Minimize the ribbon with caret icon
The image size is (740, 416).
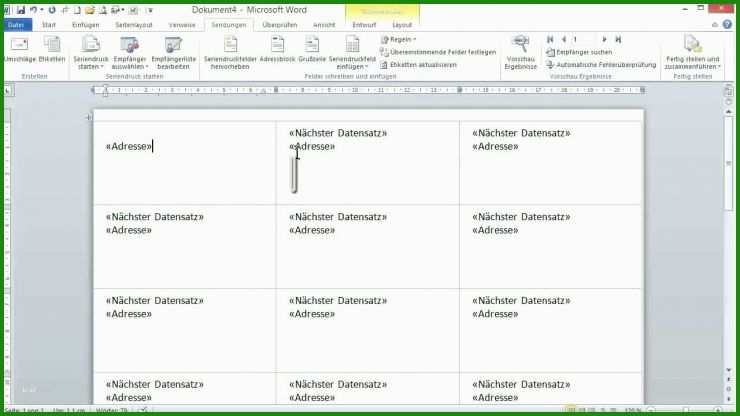tap(715, 25)
